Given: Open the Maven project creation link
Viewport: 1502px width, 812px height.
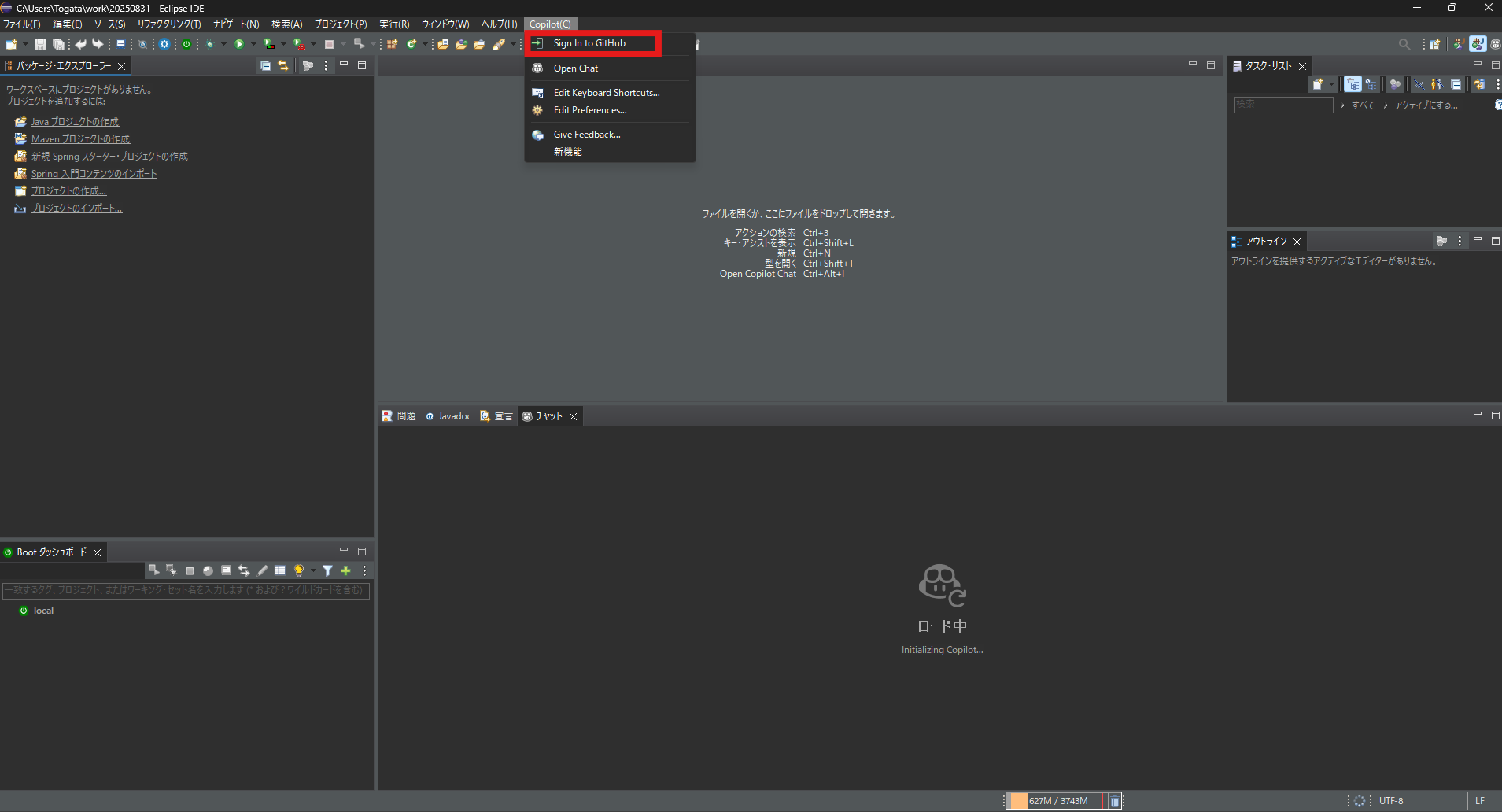Looking at the screenshot, I should 80,138.
